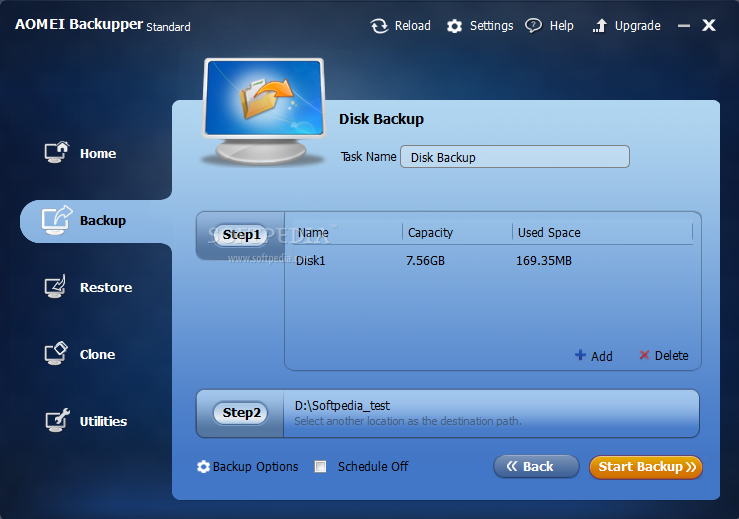This screenshot has height=519, width=739.
Task: Click the Help text label
Action: [562, 26]
